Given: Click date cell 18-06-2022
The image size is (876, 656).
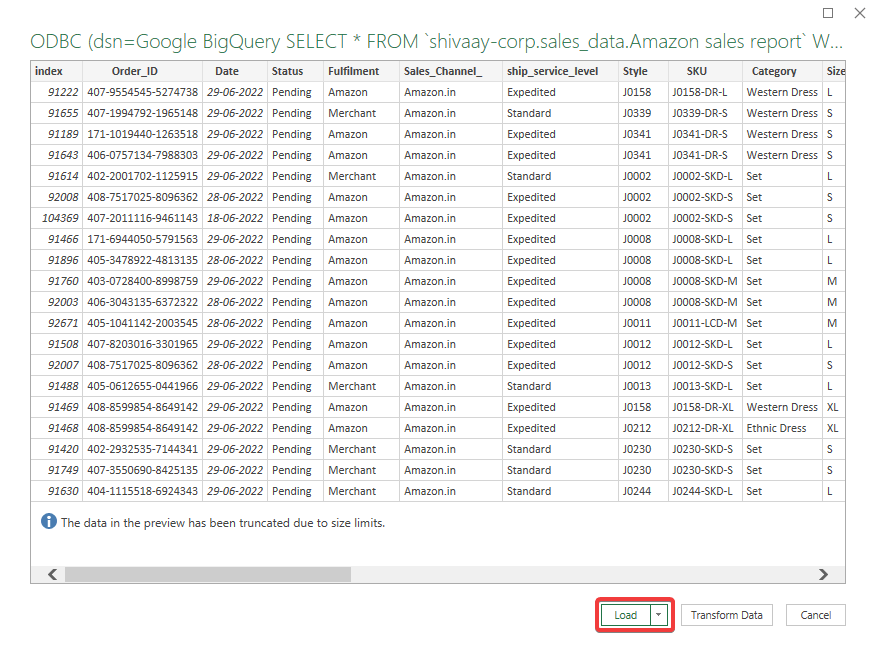Looking at the screenshot, I should click(235, 218).
